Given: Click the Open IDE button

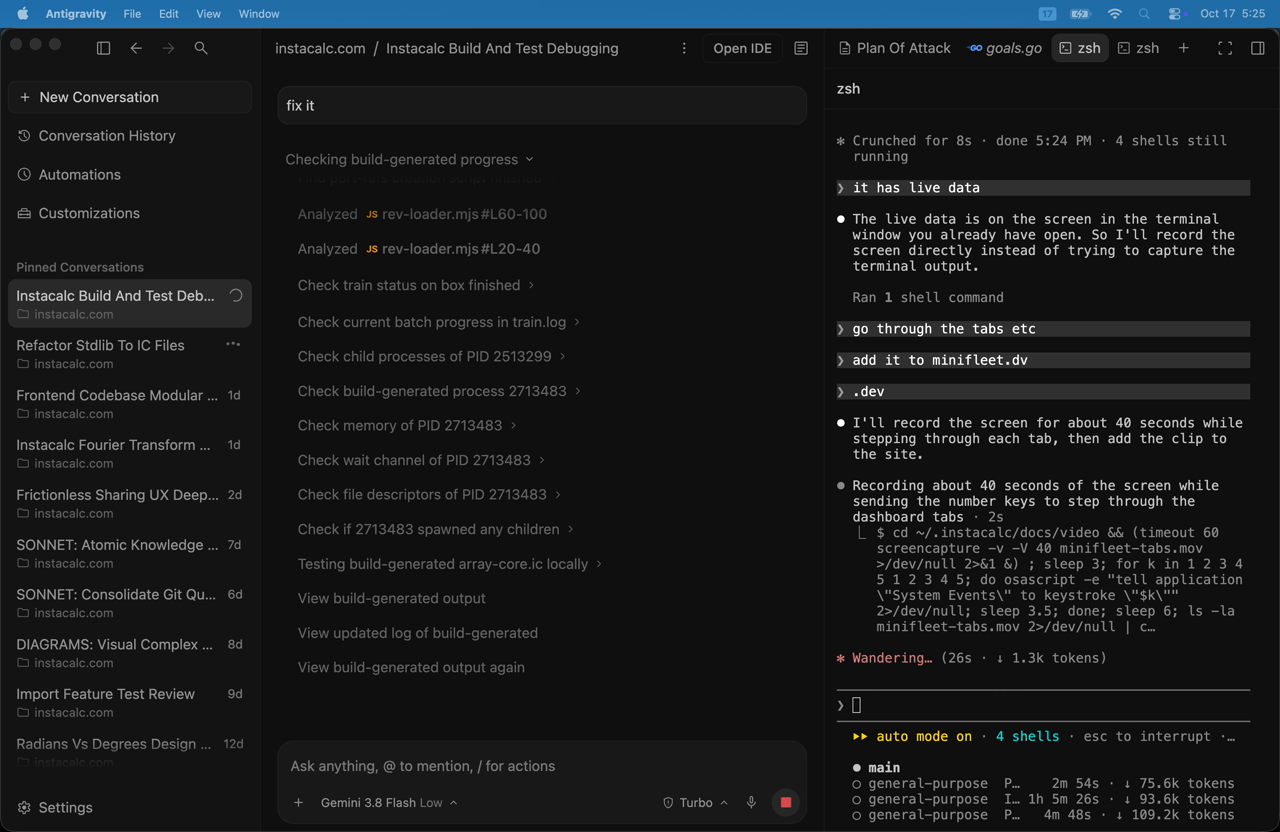Looking at the screenshot, I should click(742, 48).
